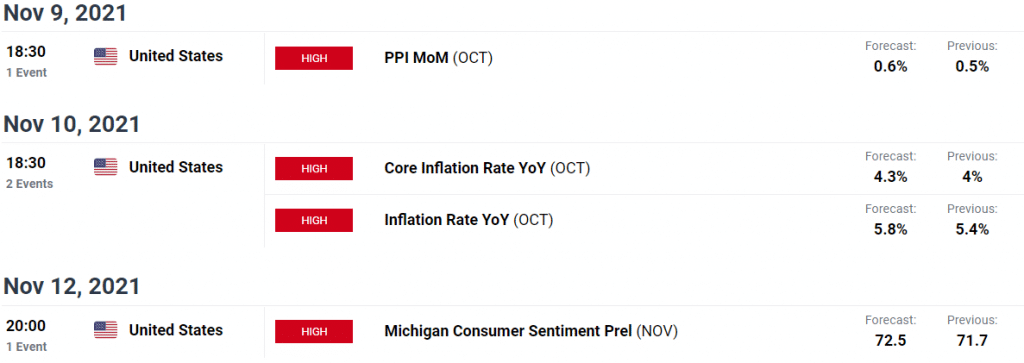Click the US flag on Nov 12 row
The height and width of the screenshot is (363, 1024).
[105, 330]
